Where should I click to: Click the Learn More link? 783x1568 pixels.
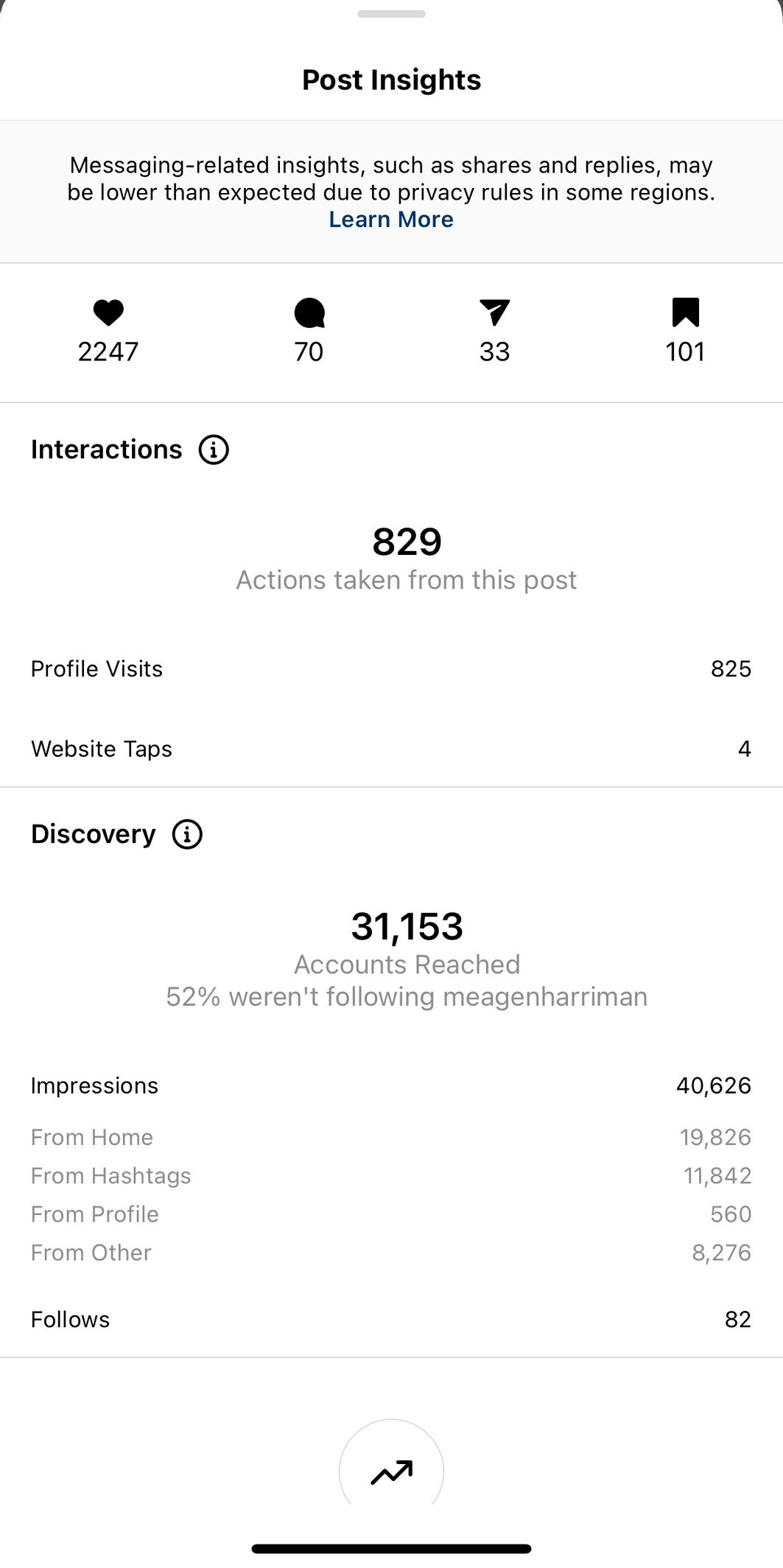(x=391, y=220)
